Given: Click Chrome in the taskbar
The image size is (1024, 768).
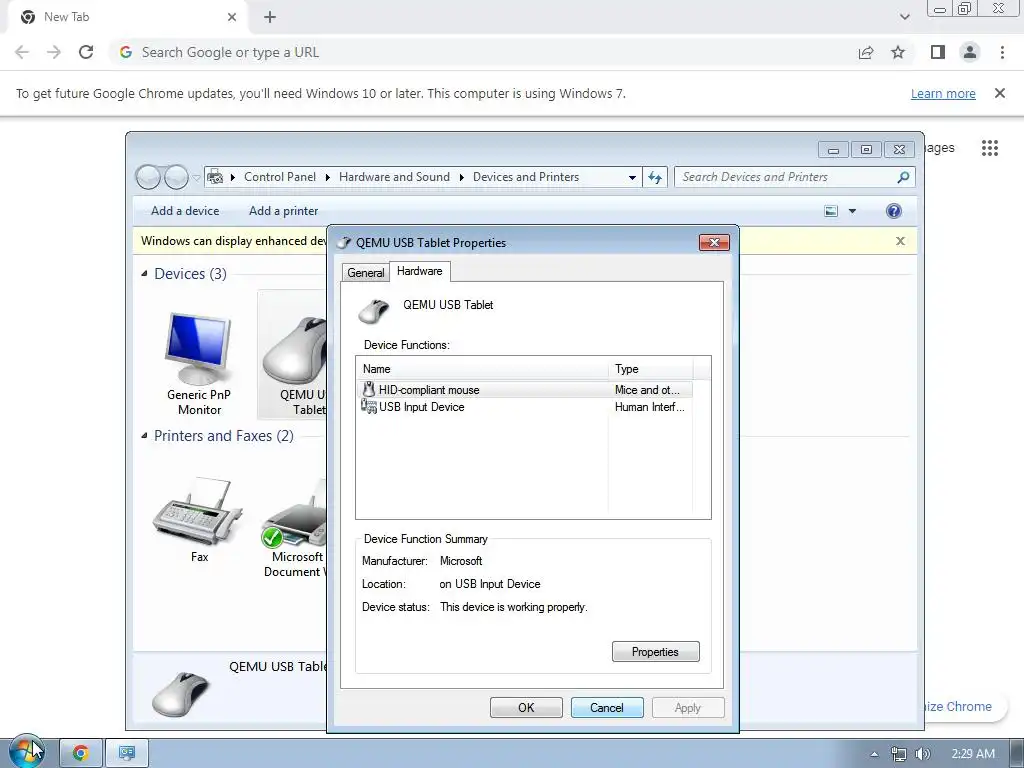Looking at the screenshot, I should [x=80, y=753].
